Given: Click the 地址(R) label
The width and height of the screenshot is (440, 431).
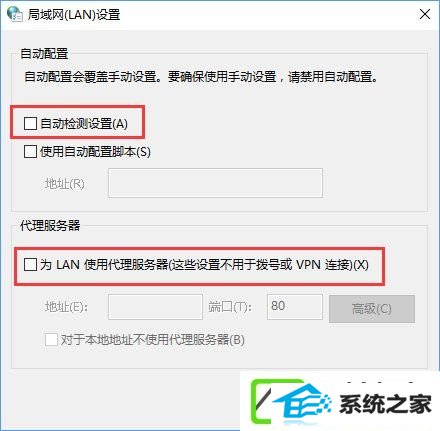Looking at the screenshot, I should point(65,184).
